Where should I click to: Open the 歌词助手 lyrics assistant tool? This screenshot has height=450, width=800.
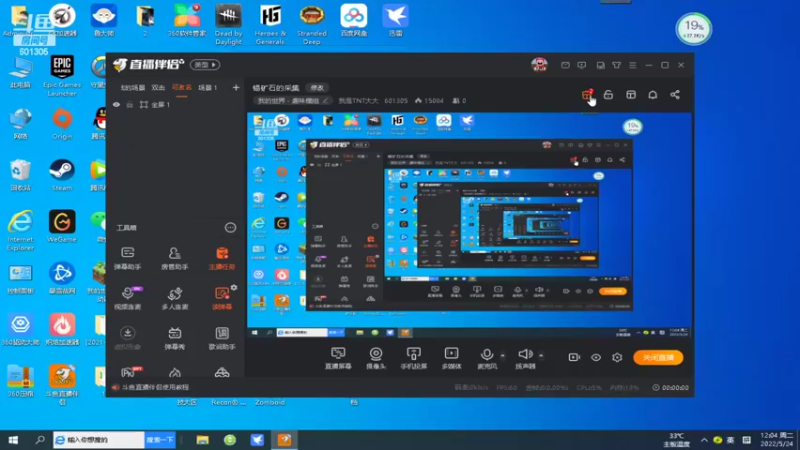(222, 338)
